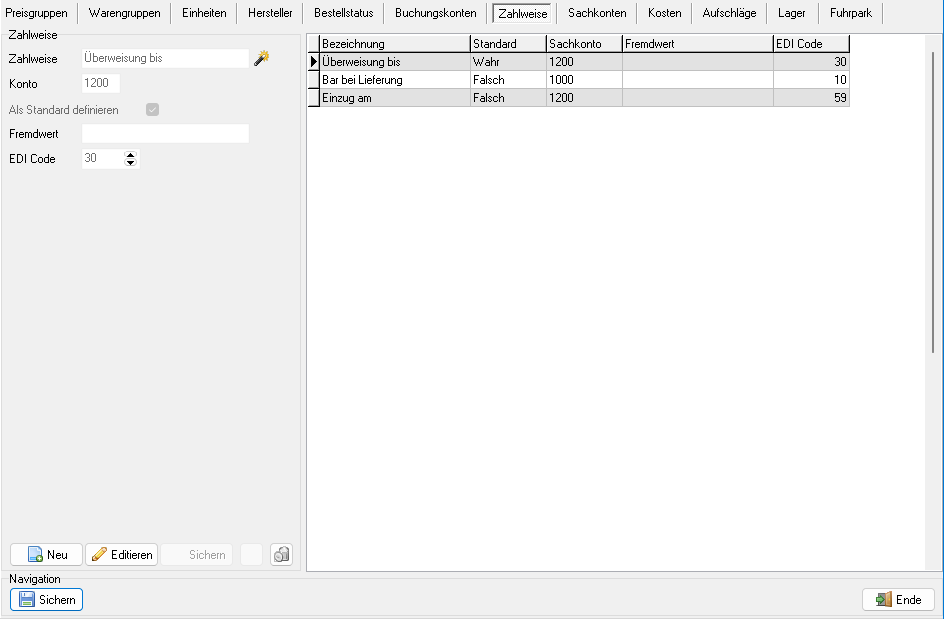Toggle the Als Standard definieren checkbox
944x619 pixels.
(153, 110)
